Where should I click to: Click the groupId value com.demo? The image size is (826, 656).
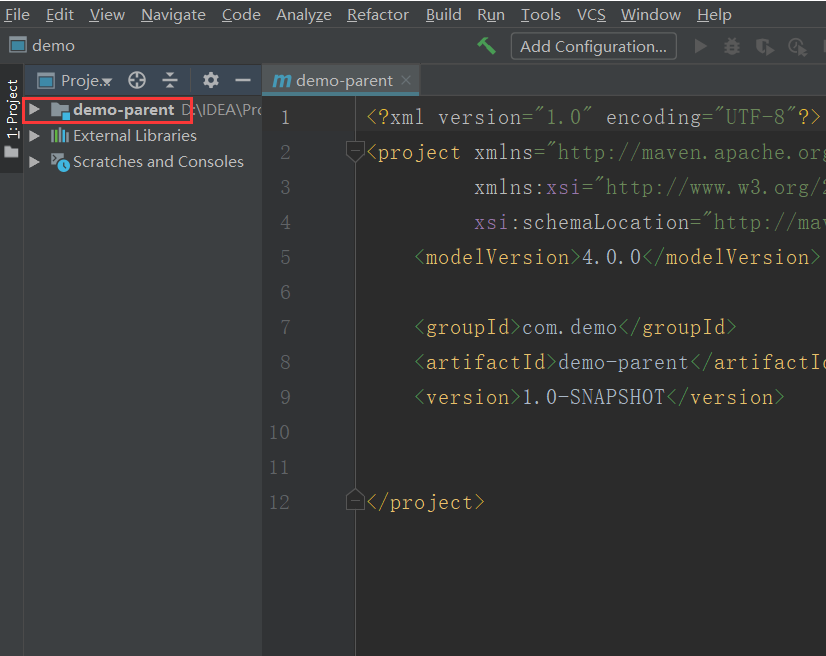[569, 327]
